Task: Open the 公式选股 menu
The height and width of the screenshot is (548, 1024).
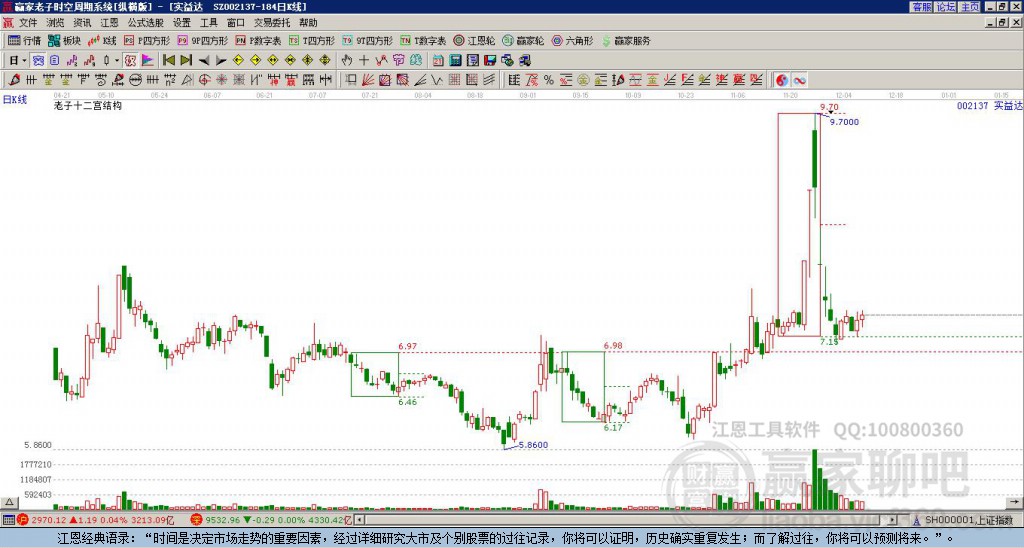Action: (x=145, y=23)
